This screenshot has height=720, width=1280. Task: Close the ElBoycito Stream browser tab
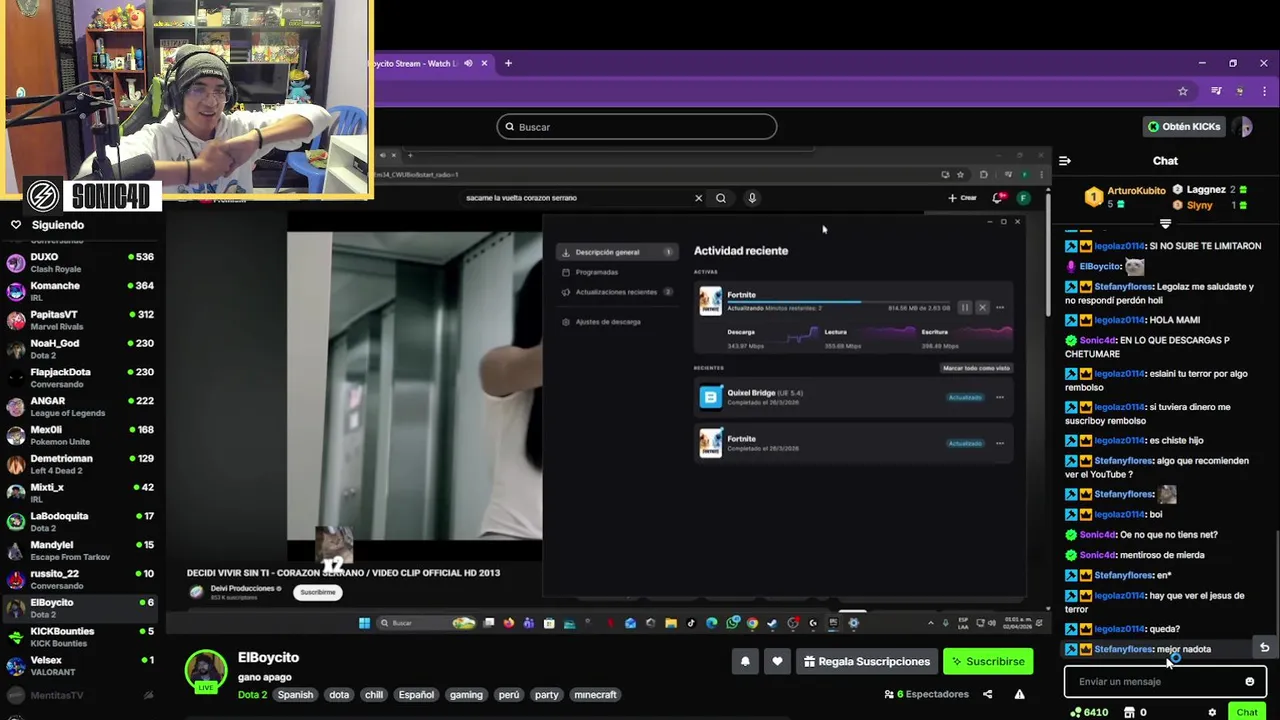click(484, 63)
